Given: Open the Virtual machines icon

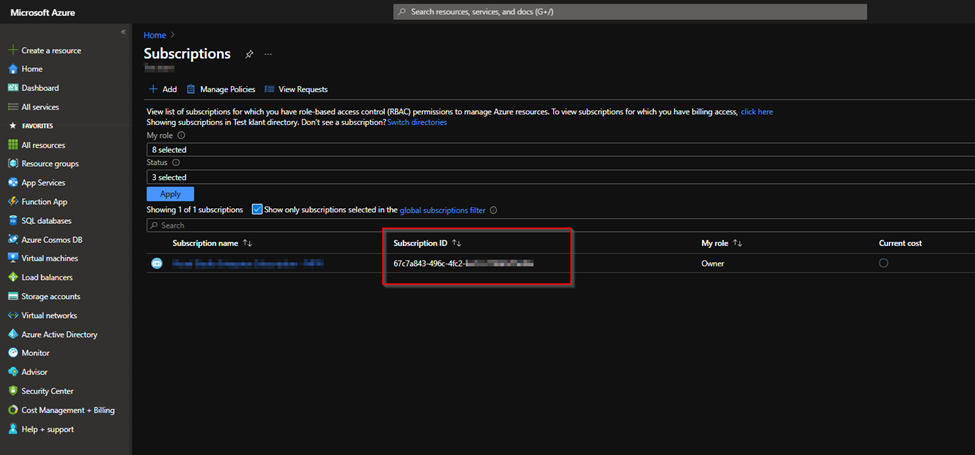Looking at the screenshot, I should pos(12,259).
